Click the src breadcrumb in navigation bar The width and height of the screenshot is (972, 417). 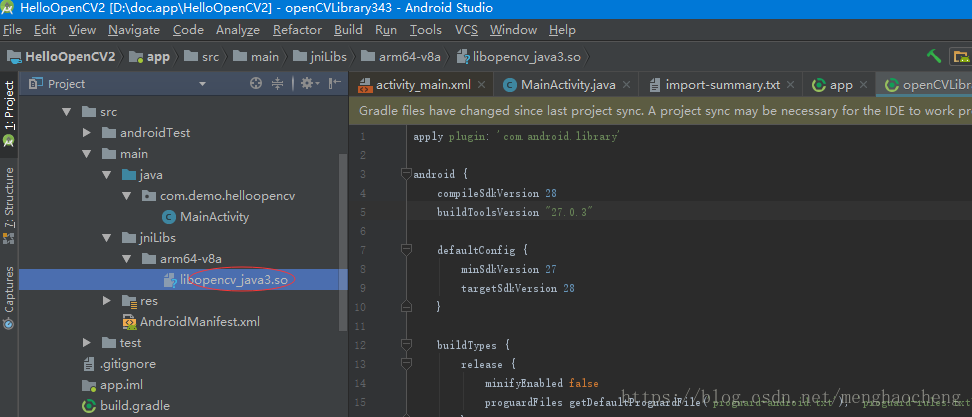pos(202,56)
